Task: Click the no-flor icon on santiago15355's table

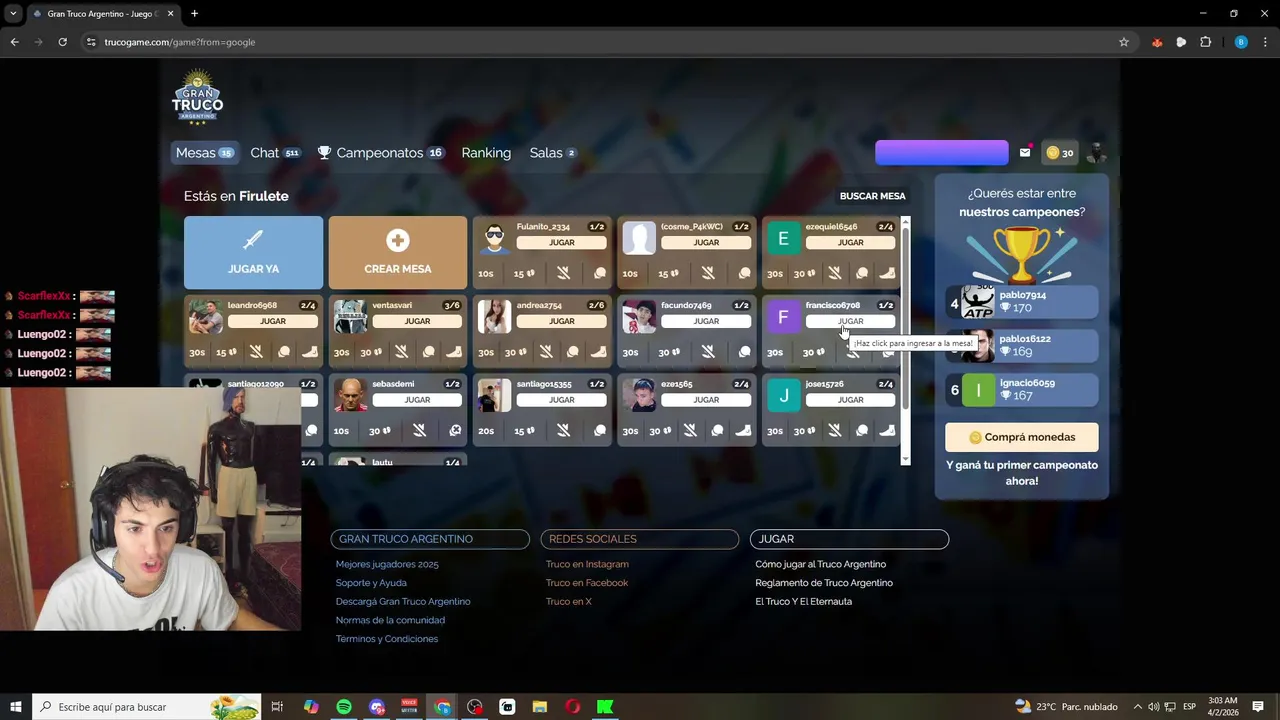Action: 563,431
